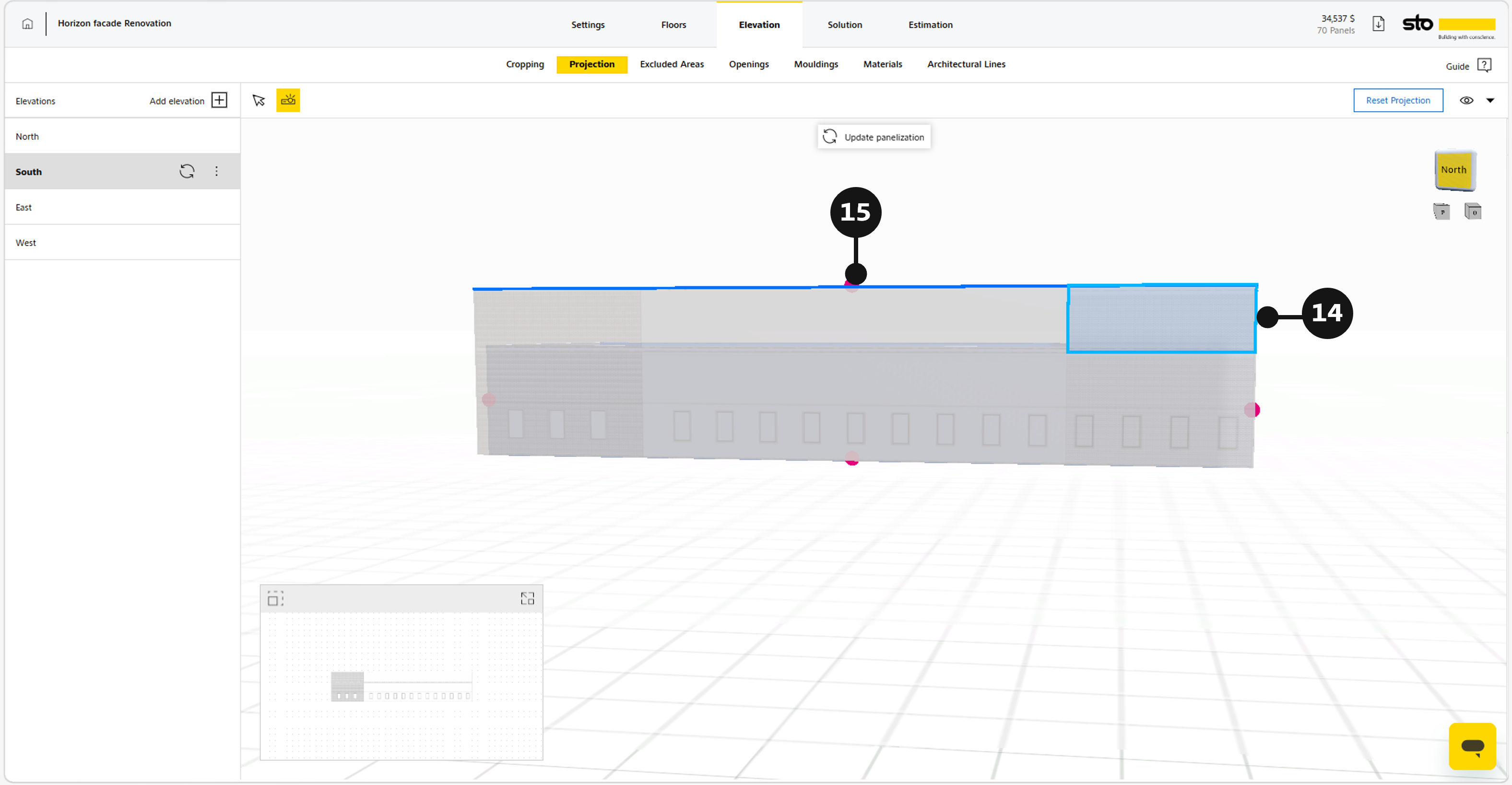
Task: Select the North elevation
Action: [x=122, y=136]
